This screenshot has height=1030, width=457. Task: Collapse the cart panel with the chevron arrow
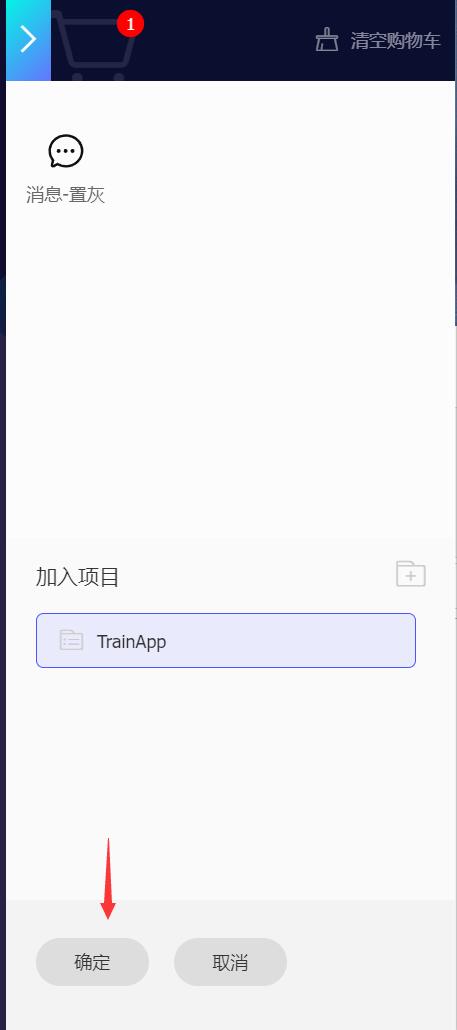(28, 40)
